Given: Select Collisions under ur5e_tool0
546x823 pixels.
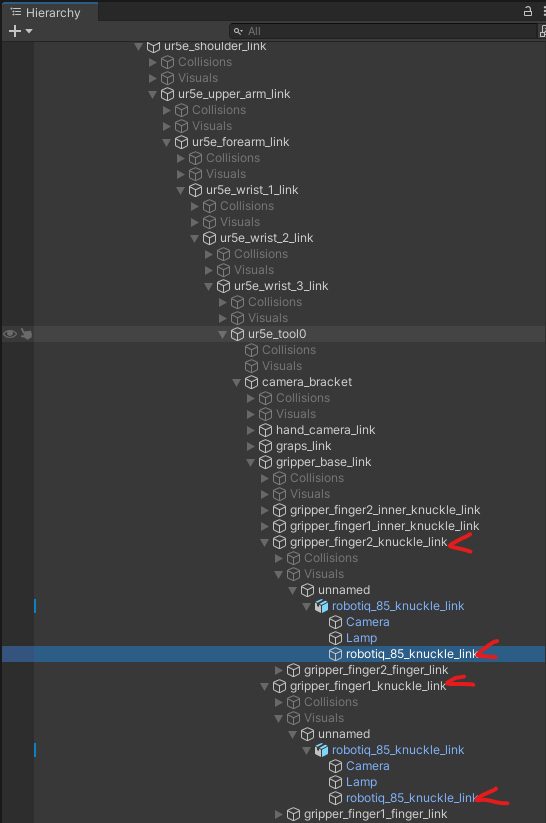Looking at the screenshot, I should tap(289, 350).
